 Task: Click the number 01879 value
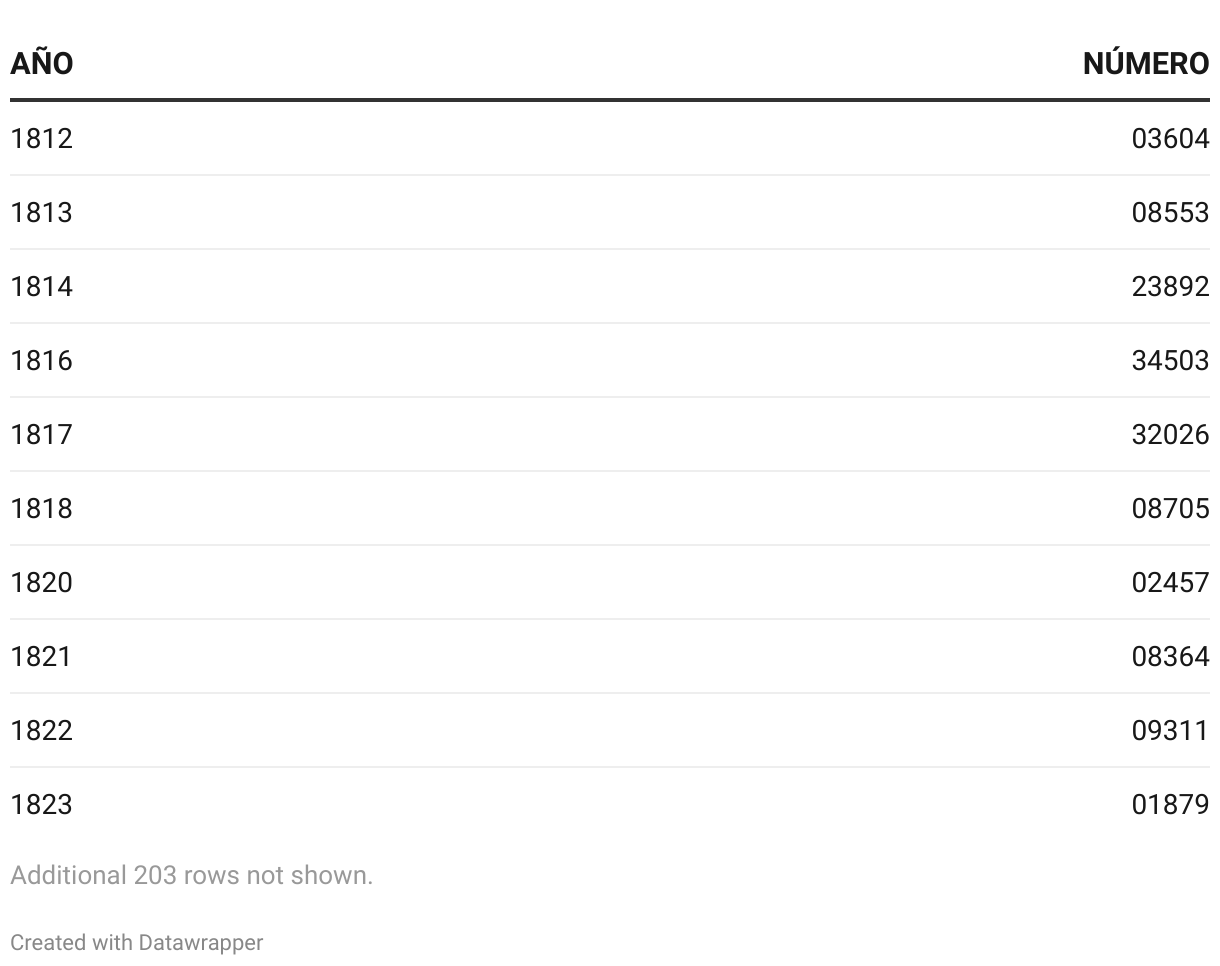[1170, 804]
